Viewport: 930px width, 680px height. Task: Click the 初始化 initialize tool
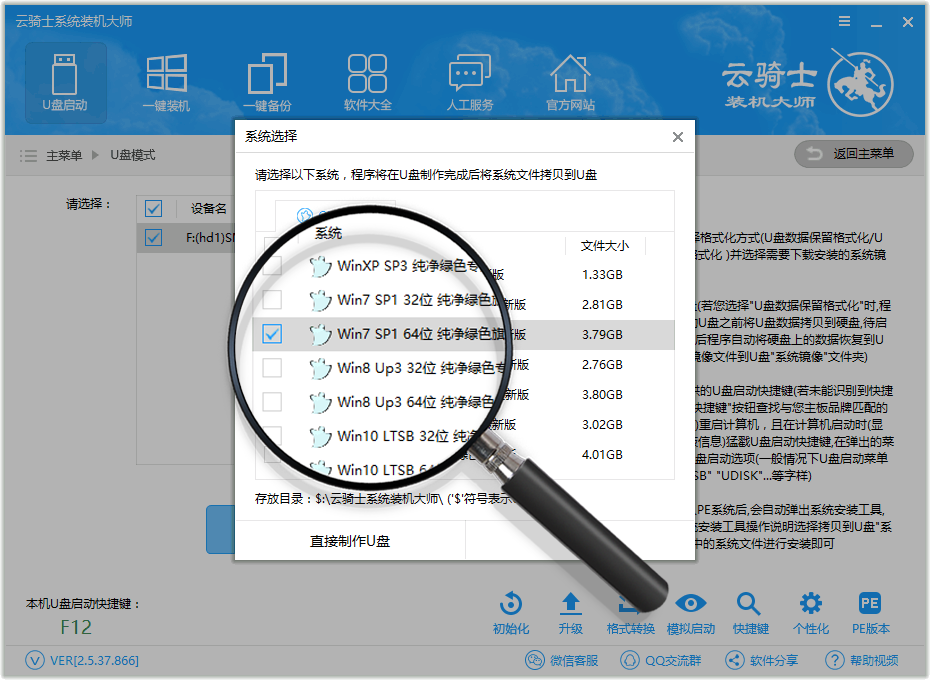[511, 614]
